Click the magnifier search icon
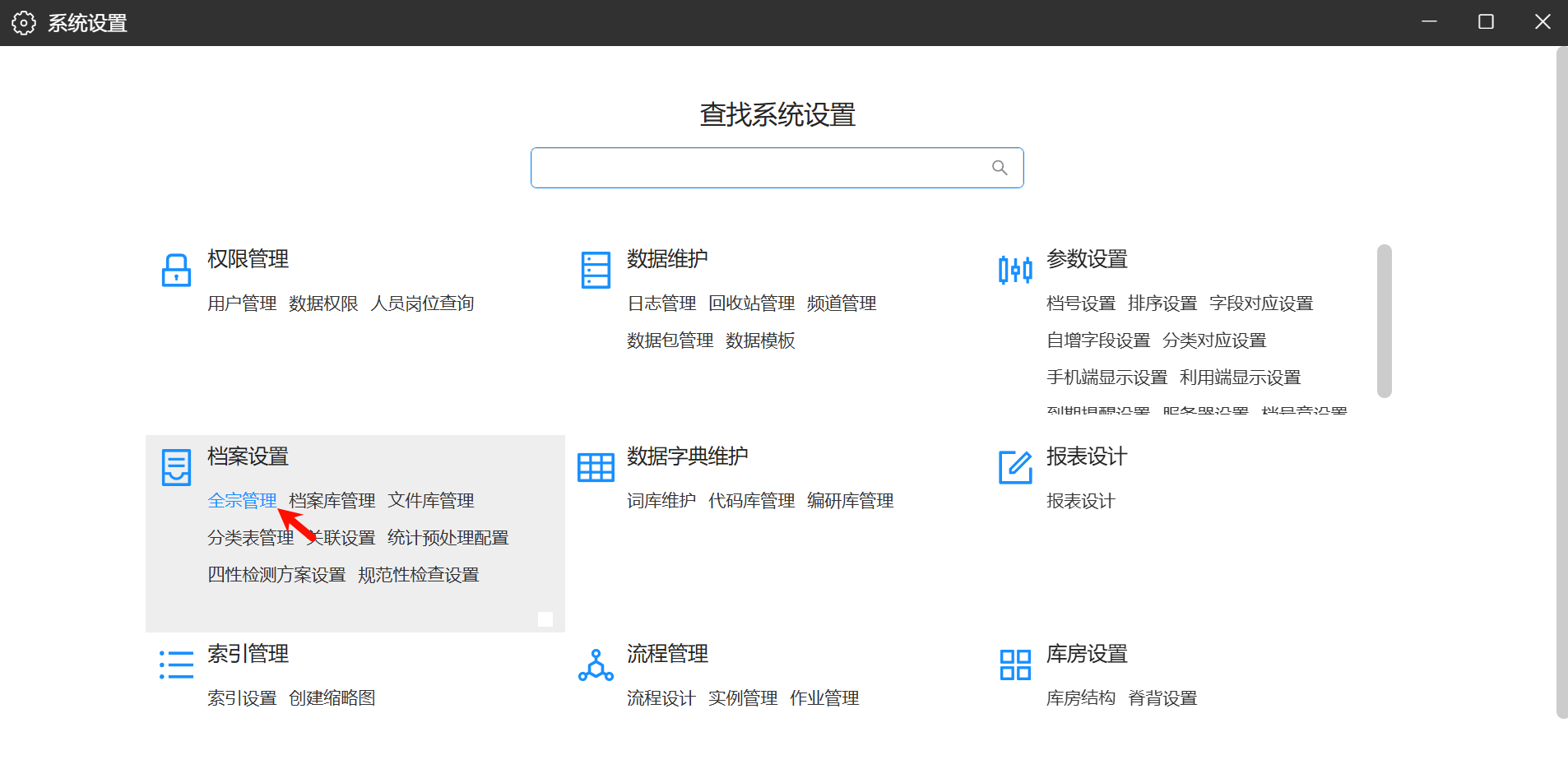Image resolution: width=1568 pixels, height=769 pixels. (1000, 168)
